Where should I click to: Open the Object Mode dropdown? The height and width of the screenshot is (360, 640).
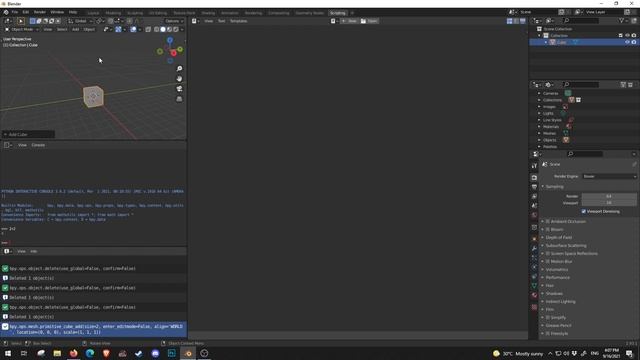tap(22, 29)
